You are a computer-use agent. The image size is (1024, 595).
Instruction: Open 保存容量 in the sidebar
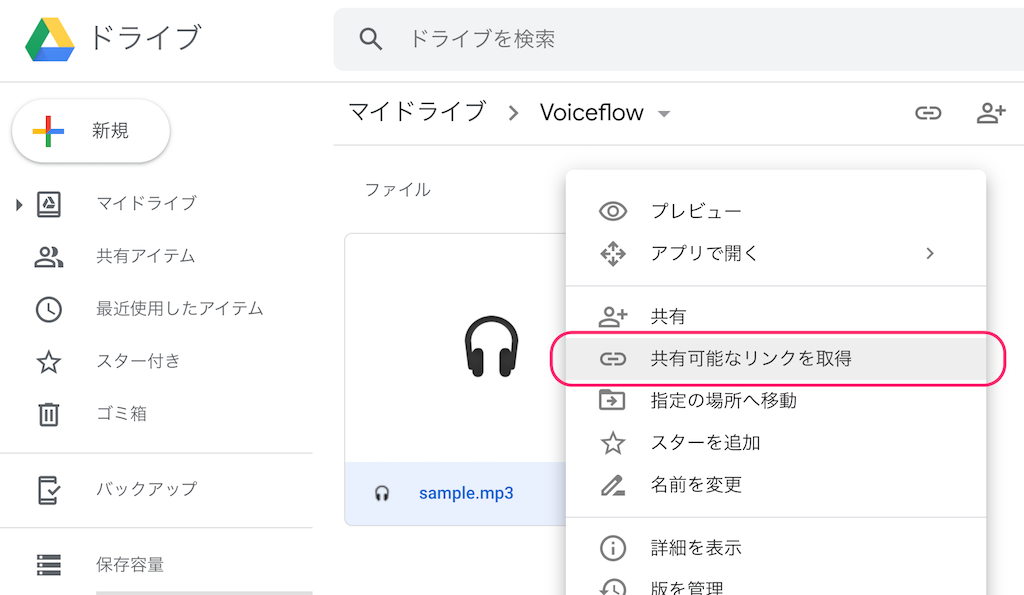pyautogui.click(x=130, y=564)
